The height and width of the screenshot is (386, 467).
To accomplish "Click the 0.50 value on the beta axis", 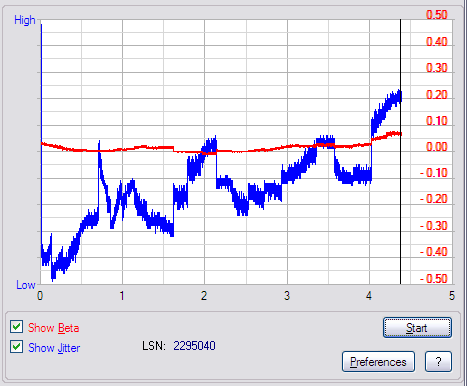I will [437, 15].
